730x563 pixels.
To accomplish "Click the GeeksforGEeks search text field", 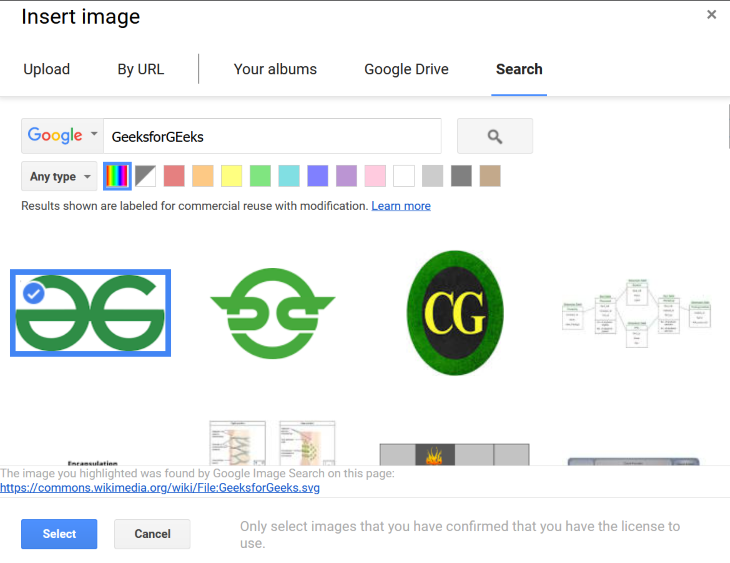I will click(272, 136).
